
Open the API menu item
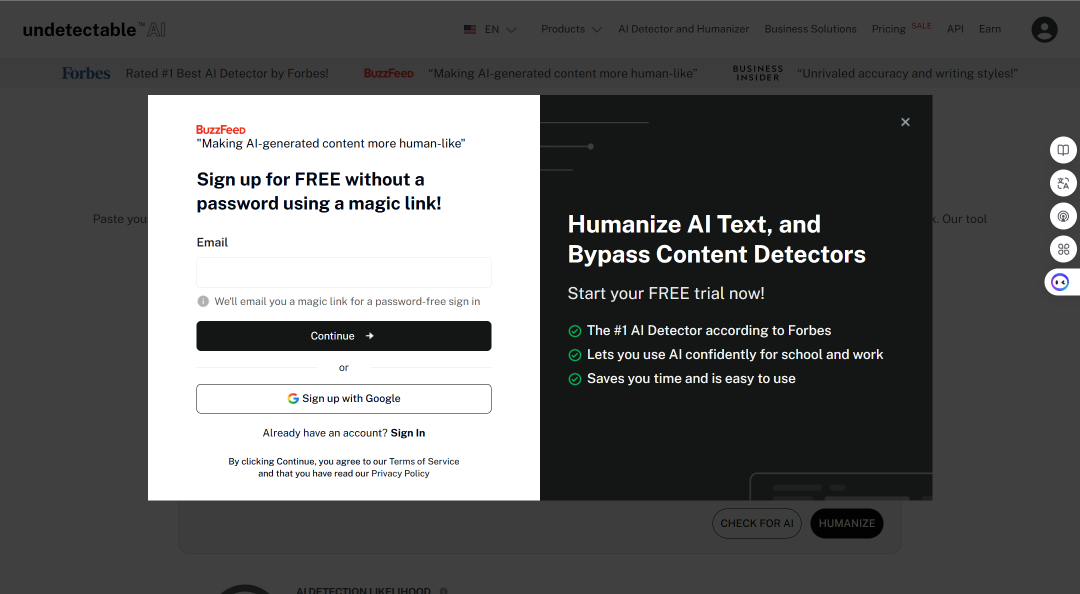(955, 29)
